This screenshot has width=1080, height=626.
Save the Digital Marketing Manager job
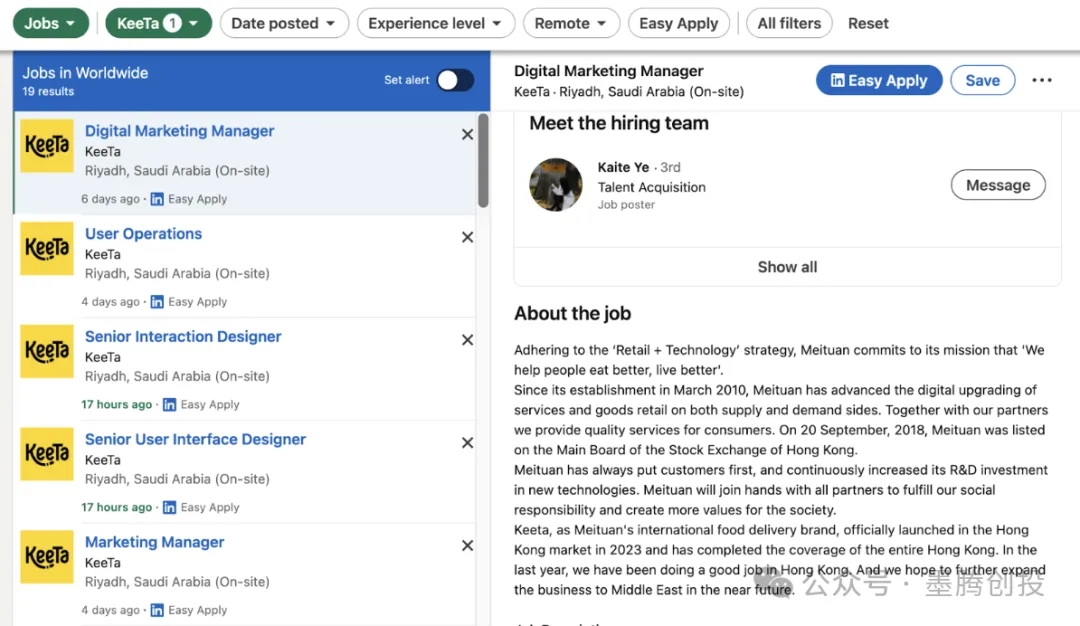click(982, 80)
